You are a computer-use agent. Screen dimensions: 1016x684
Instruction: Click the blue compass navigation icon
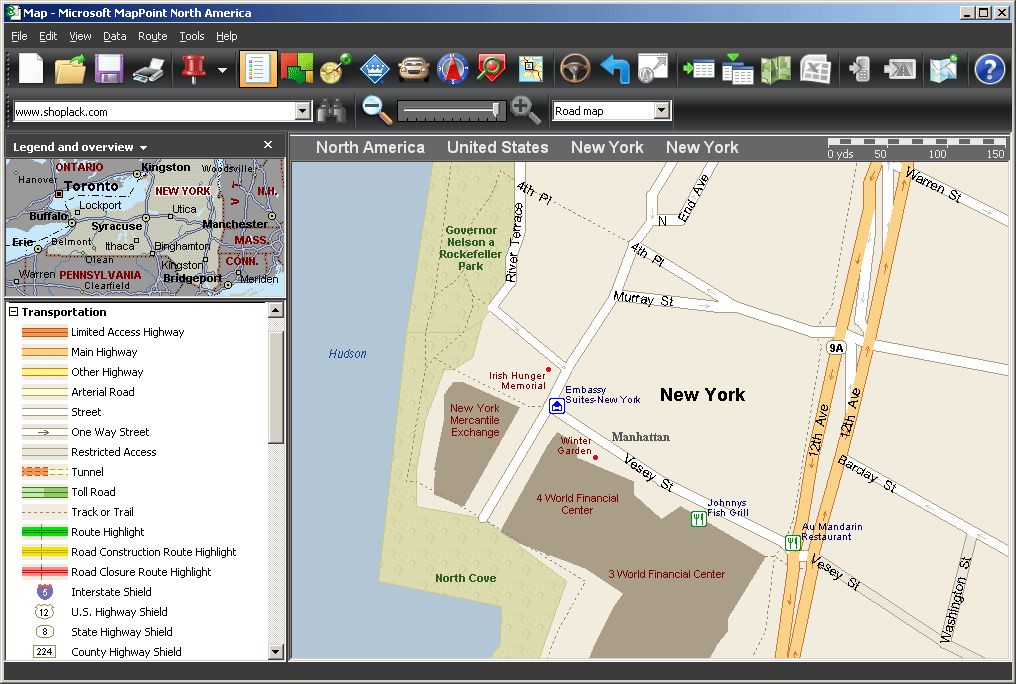point(453,69)
